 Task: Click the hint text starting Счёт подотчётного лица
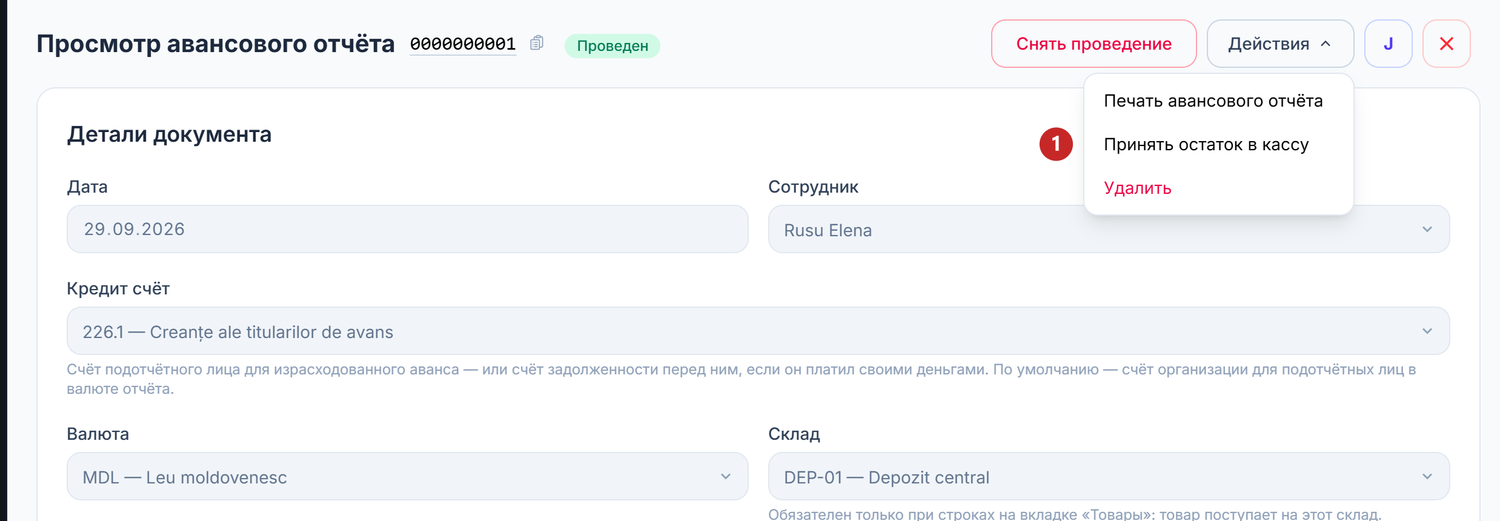tap(741, 379)
